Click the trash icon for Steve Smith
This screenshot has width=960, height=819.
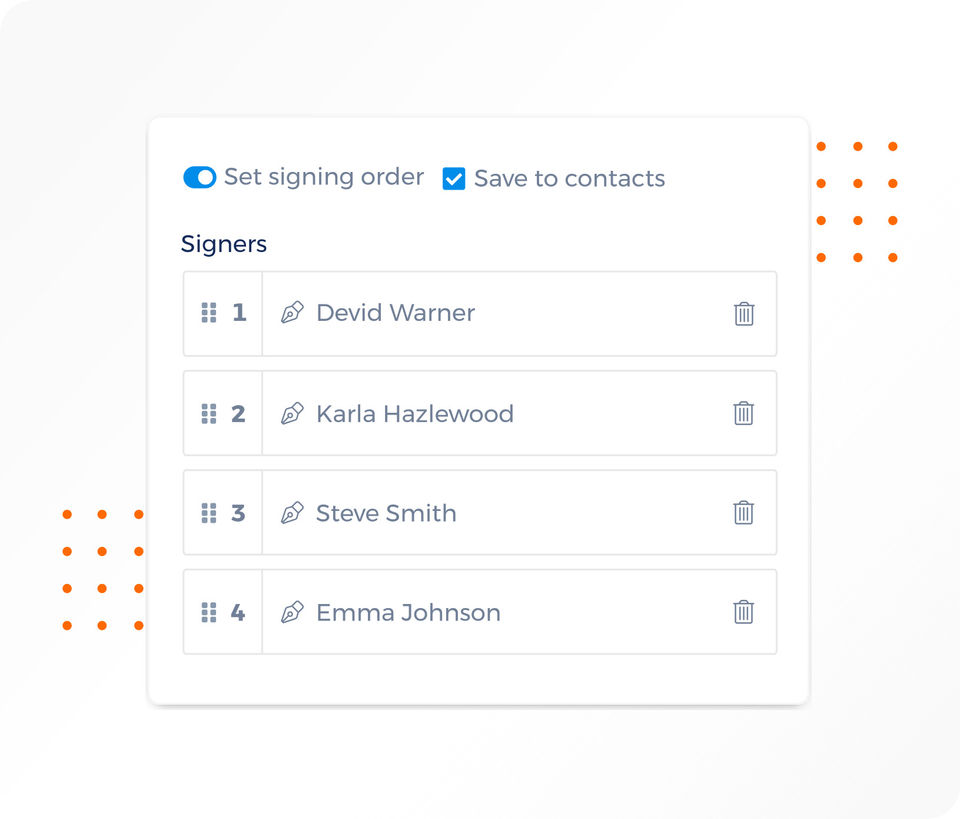[x=744, y=513]
